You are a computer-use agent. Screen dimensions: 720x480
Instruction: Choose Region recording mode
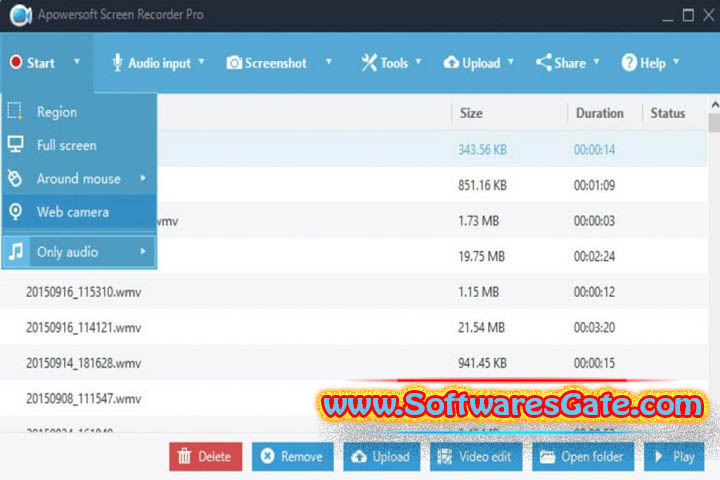click(x=79, y=112)
